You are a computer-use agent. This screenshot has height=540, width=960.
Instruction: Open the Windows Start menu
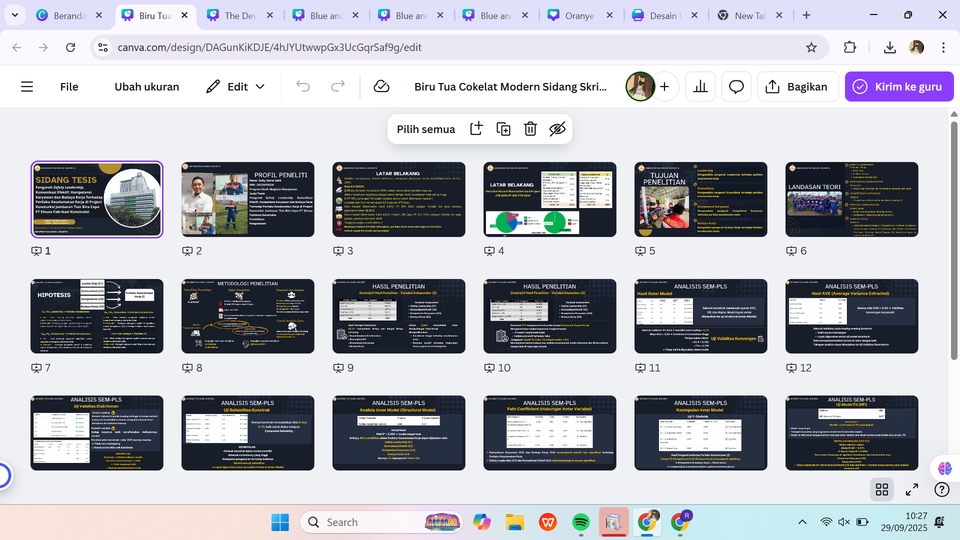(280, 522)
